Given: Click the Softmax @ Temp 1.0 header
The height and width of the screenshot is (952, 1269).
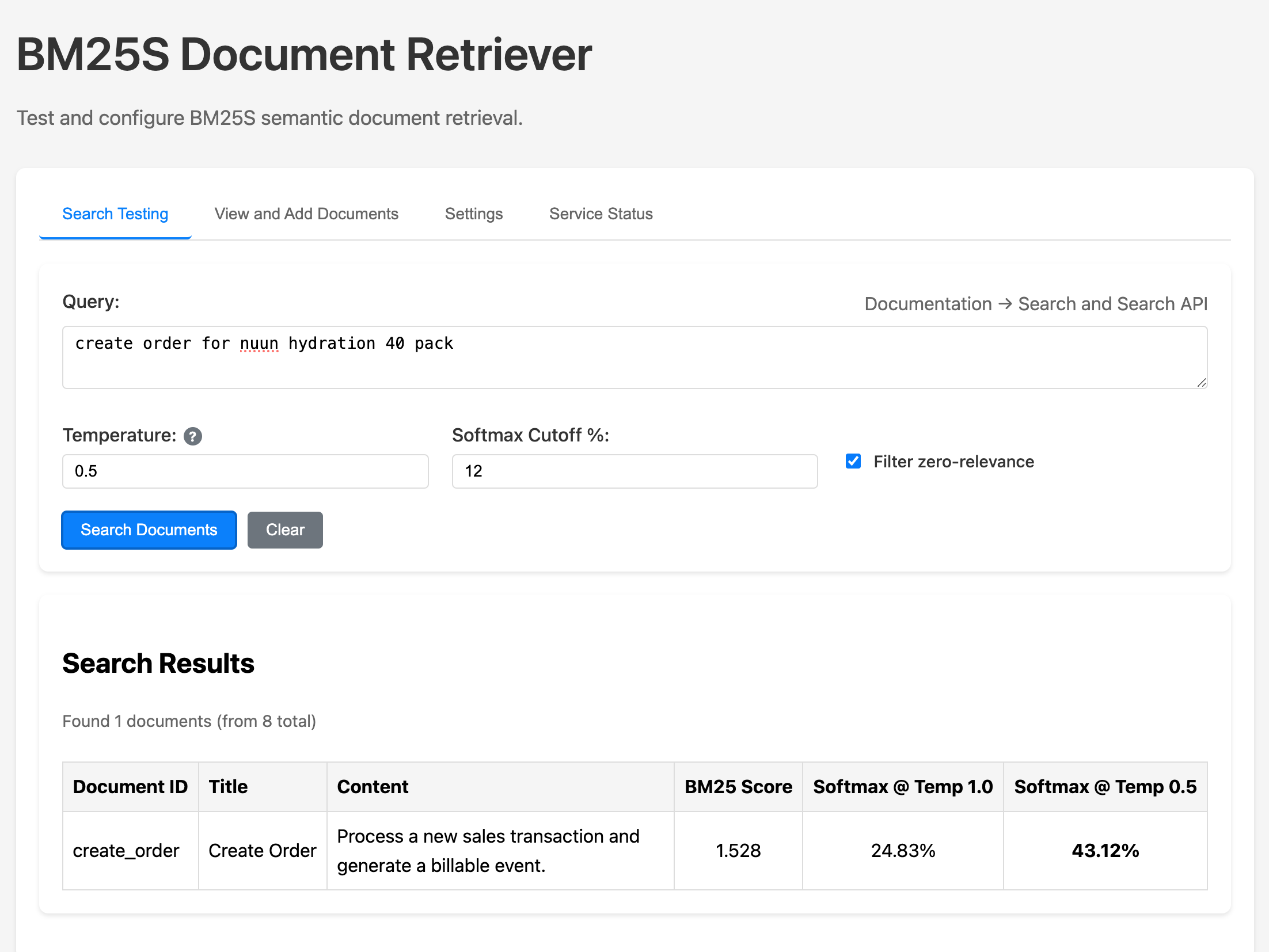Looking at the screenshot, I should point(903,787).
